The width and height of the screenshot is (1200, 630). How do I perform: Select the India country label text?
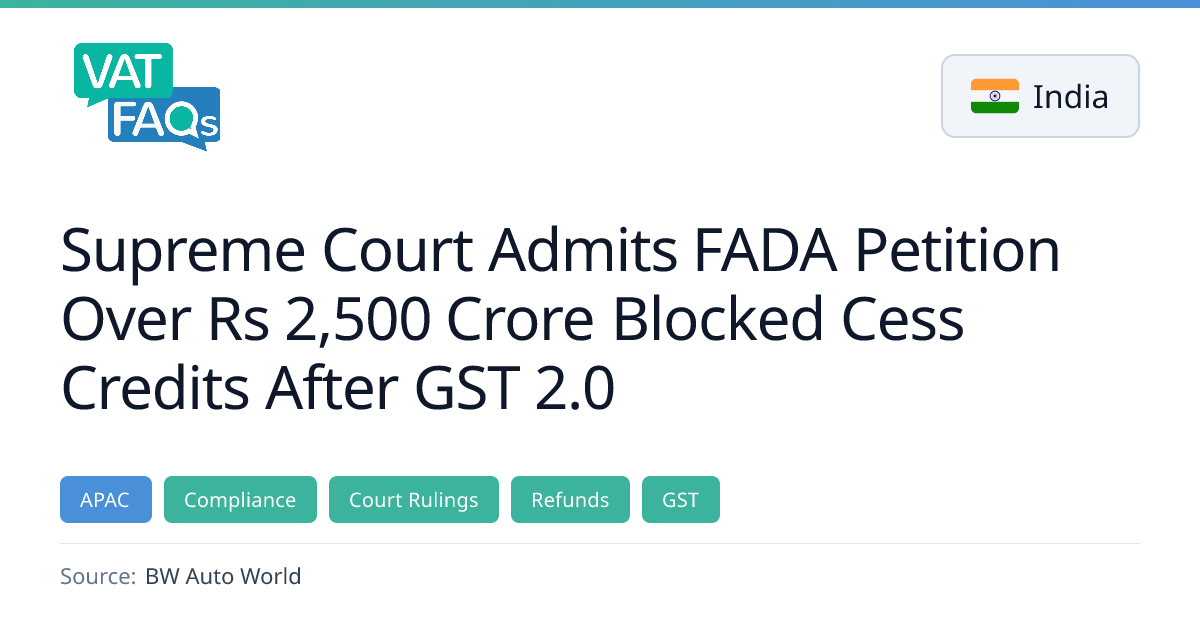pyautogui.click(x=1070, y=97)
